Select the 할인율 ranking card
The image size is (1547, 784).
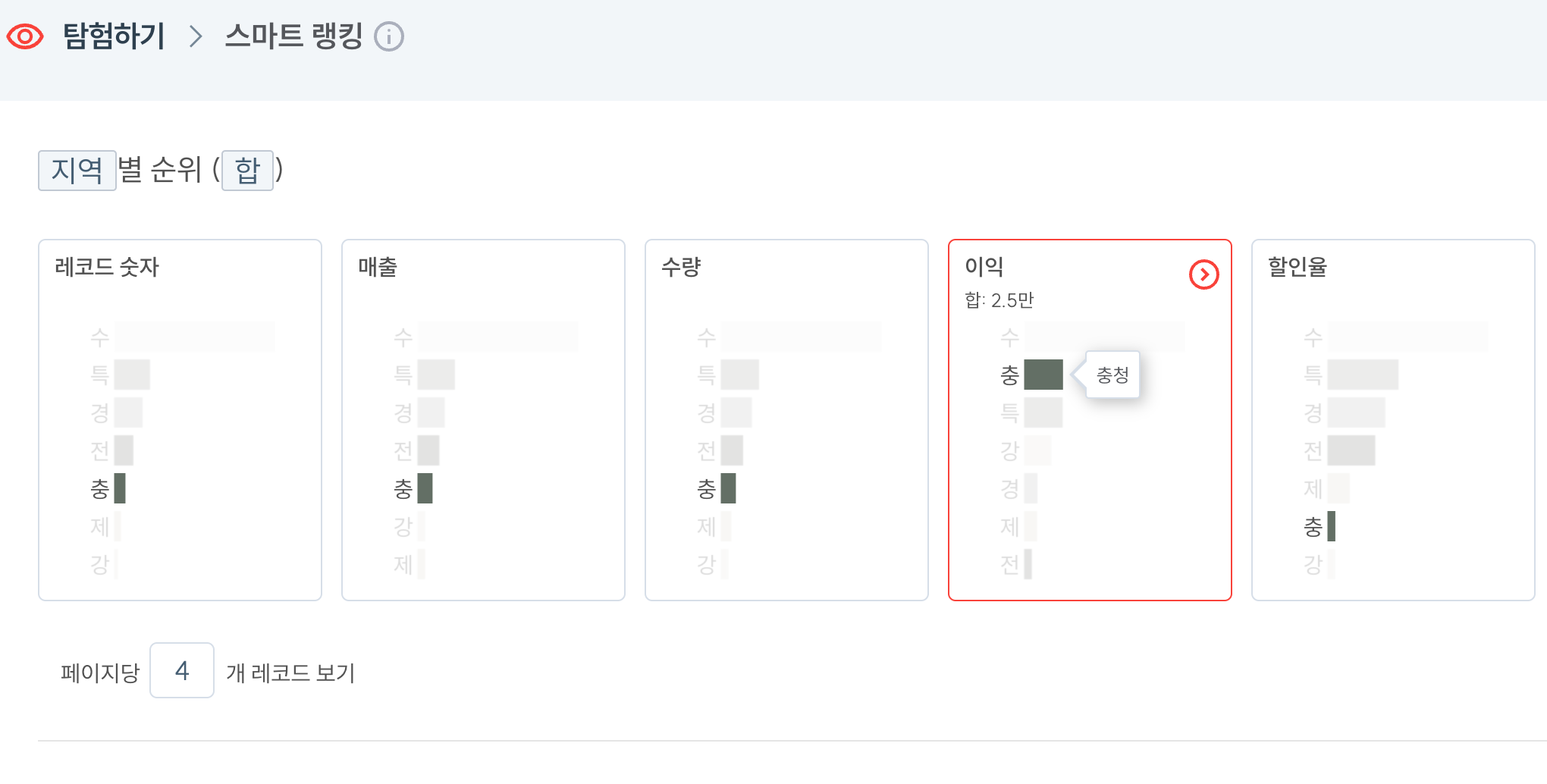coord(1394,420)
